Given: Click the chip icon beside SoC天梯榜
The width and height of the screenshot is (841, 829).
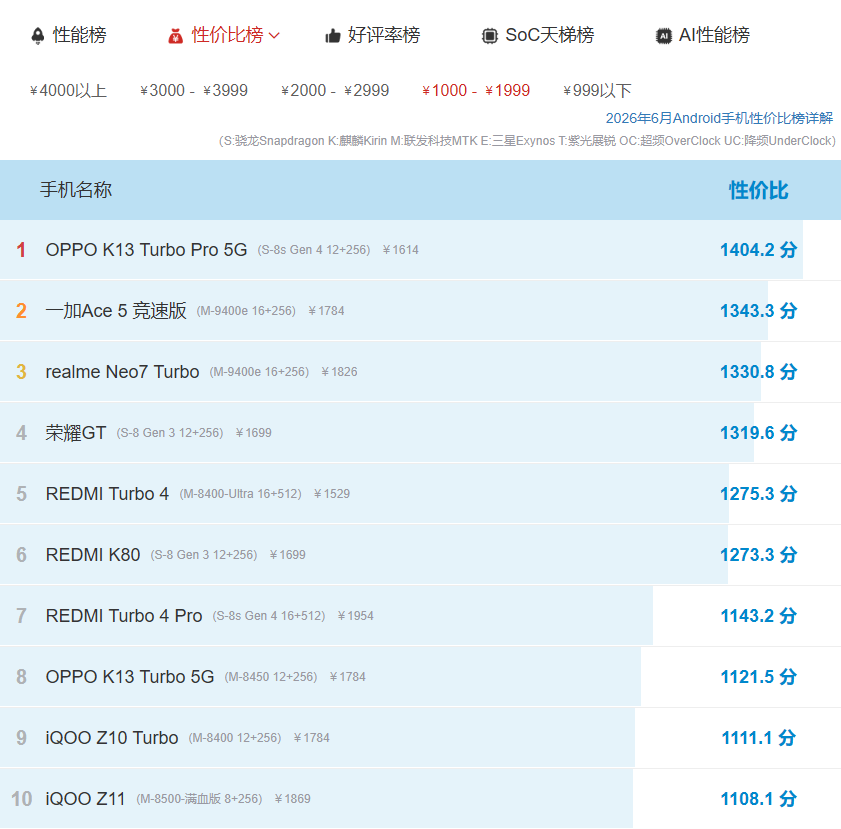Looking at the screenshot, I should (x=489, y=36).
